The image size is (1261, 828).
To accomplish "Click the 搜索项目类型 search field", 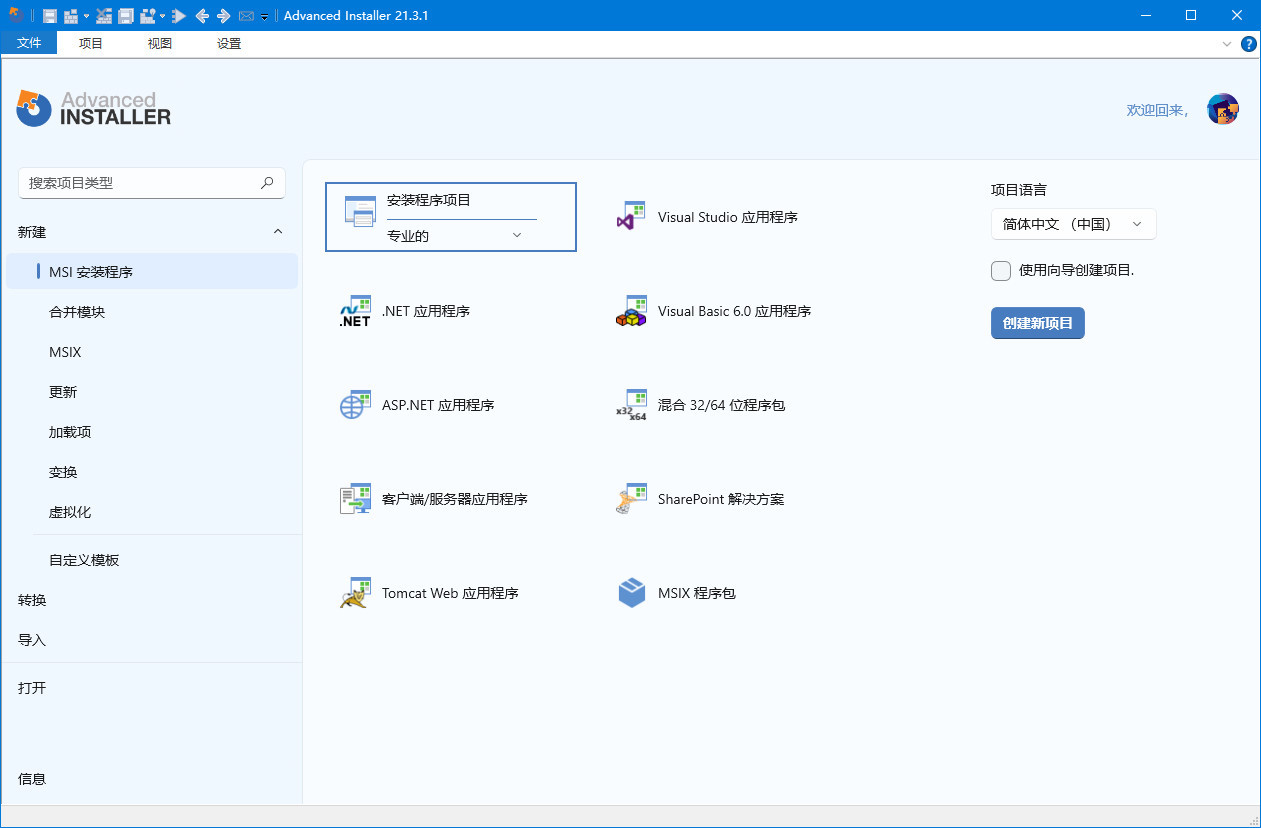I will (140, 183).
